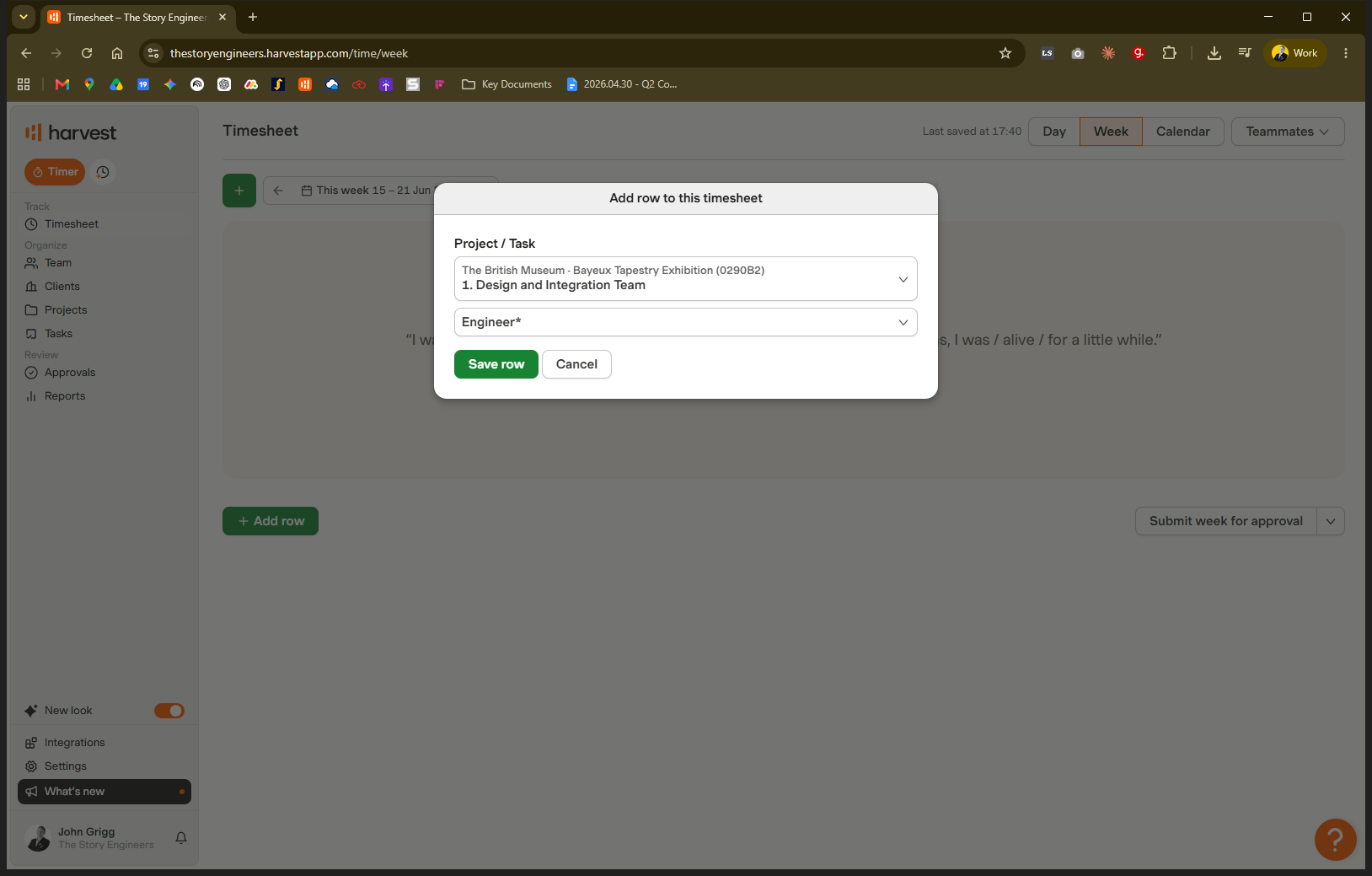
Task: Click the red g extension icon
Action: 1139,53
